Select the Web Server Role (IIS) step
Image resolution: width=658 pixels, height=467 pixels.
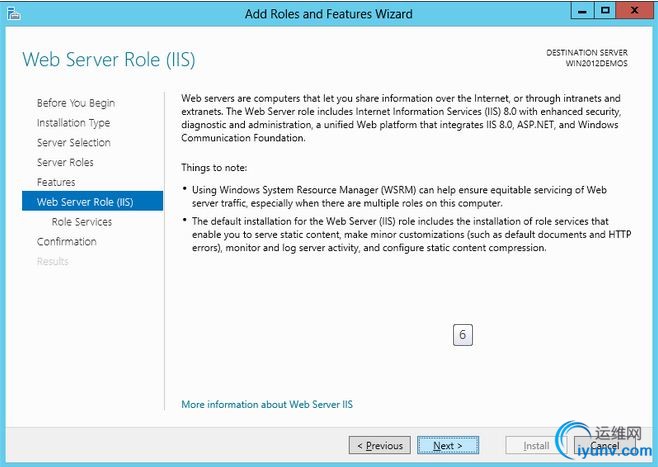coord(92,201)
